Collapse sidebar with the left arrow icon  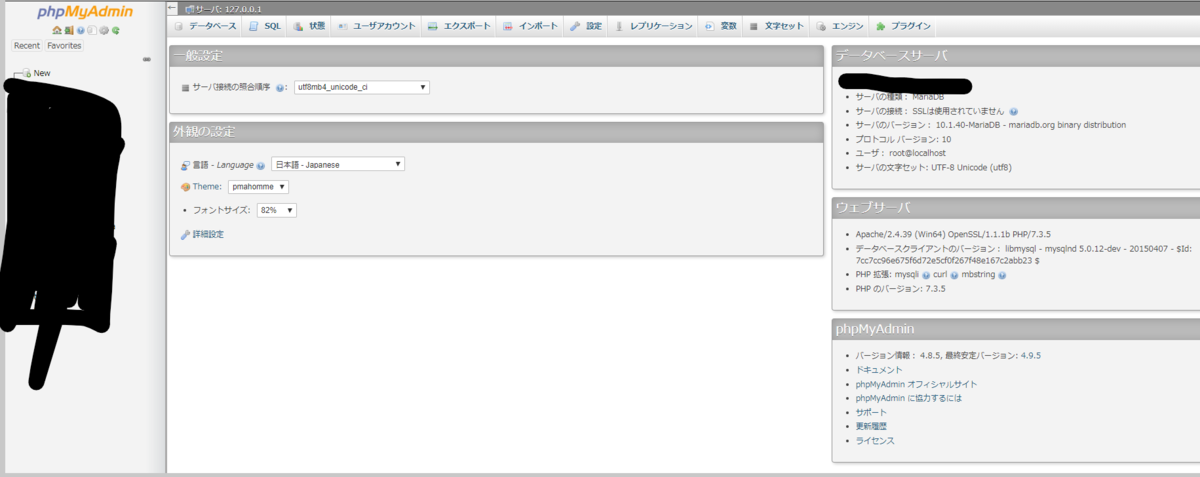click(x=172, y=8)
